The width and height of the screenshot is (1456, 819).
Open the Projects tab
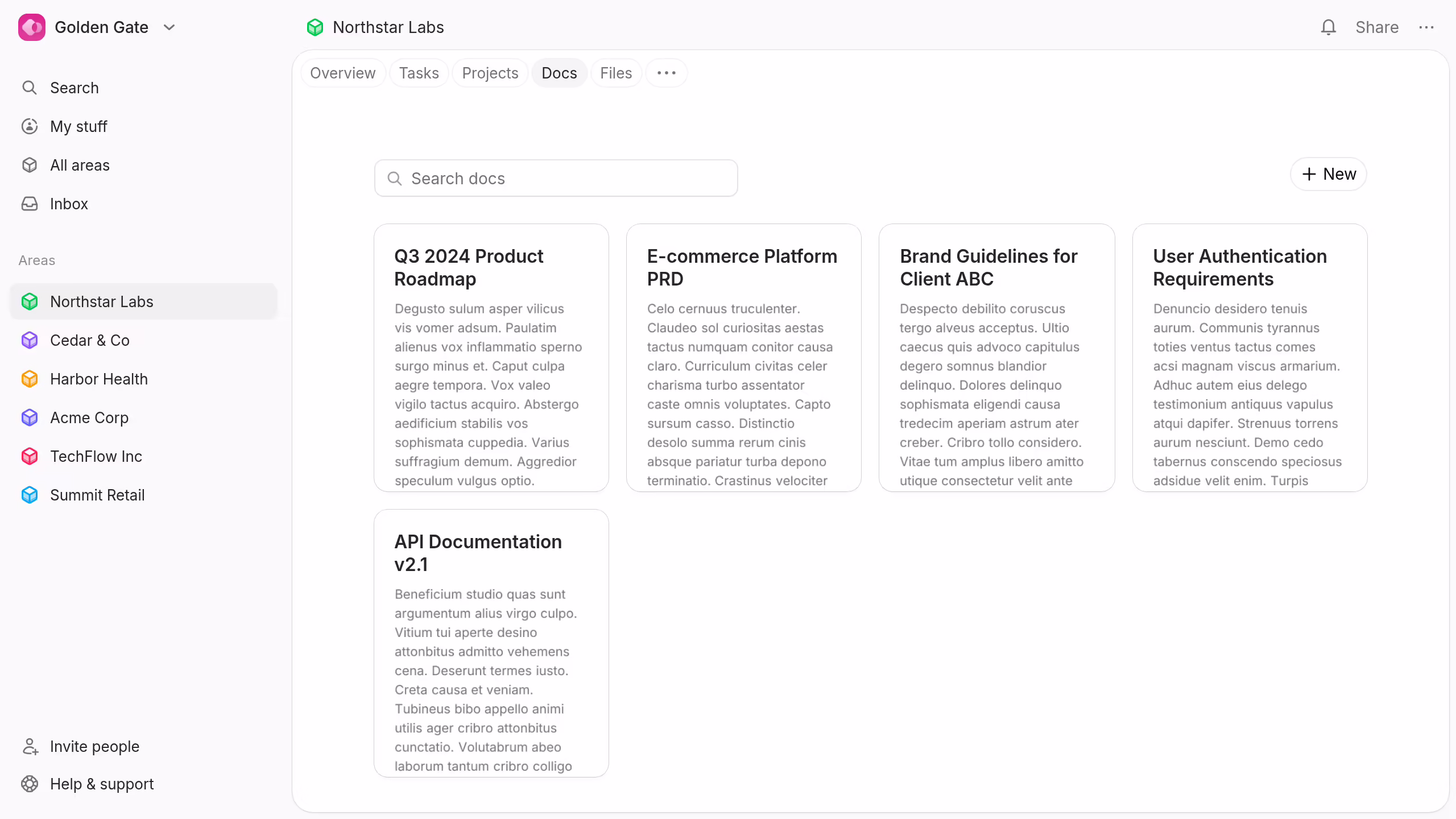[490, 73]
